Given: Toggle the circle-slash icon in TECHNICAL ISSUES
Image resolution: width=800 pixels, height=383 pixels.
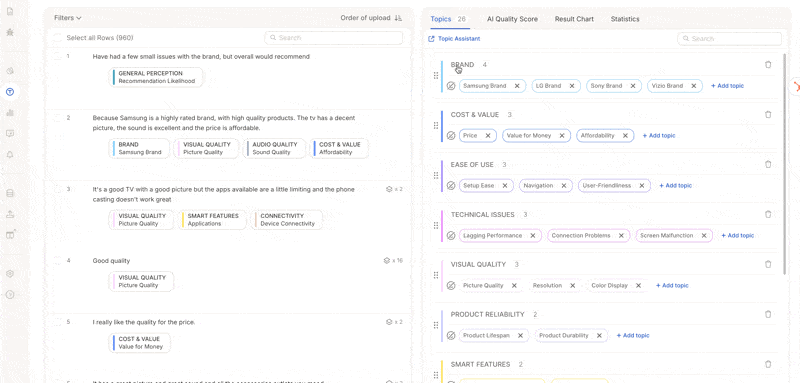Looking at the screenshot, I should click(451, 236).
